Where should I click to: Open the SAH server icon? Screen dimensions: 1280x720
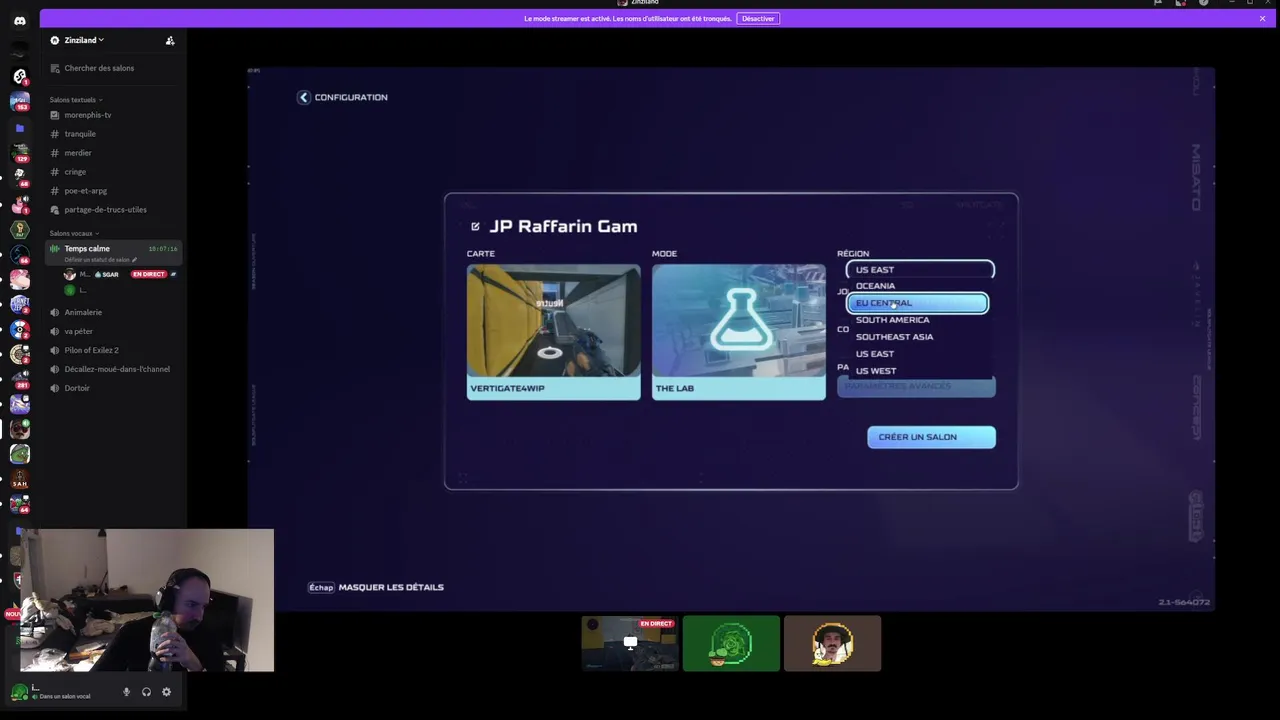(19, 480)
